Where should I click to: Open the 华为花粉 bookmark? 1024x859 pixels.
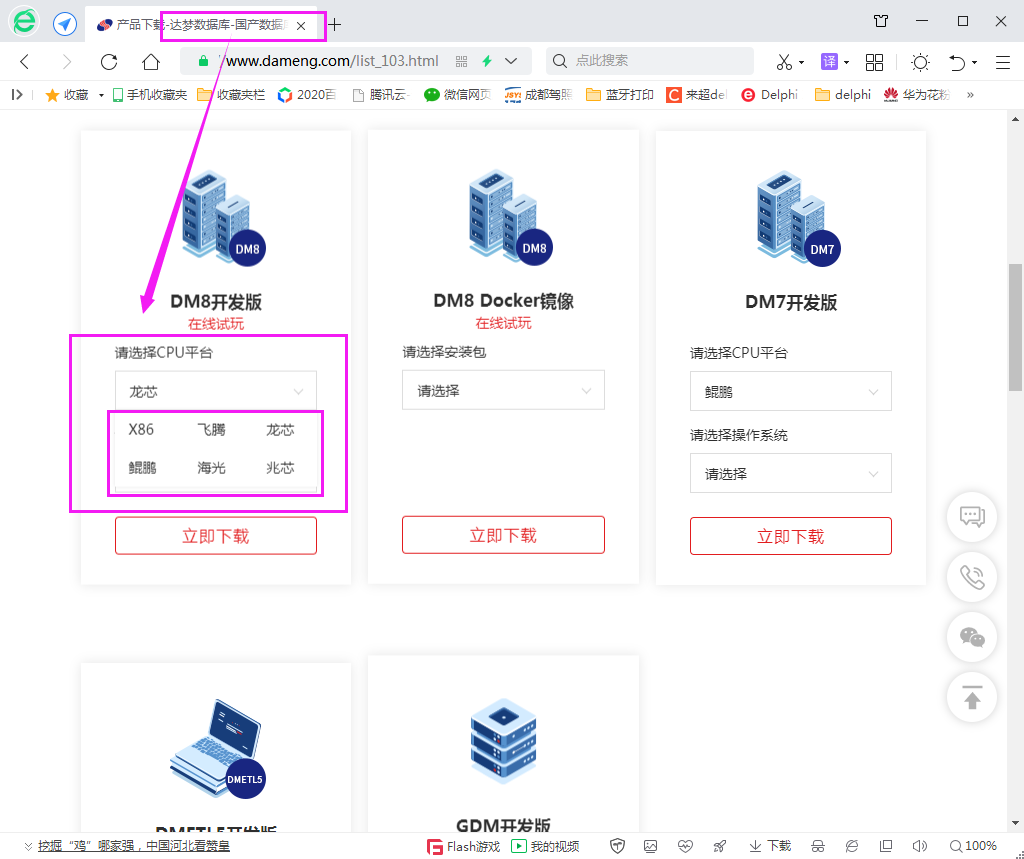pyautogui.click(x=916, y=95)
